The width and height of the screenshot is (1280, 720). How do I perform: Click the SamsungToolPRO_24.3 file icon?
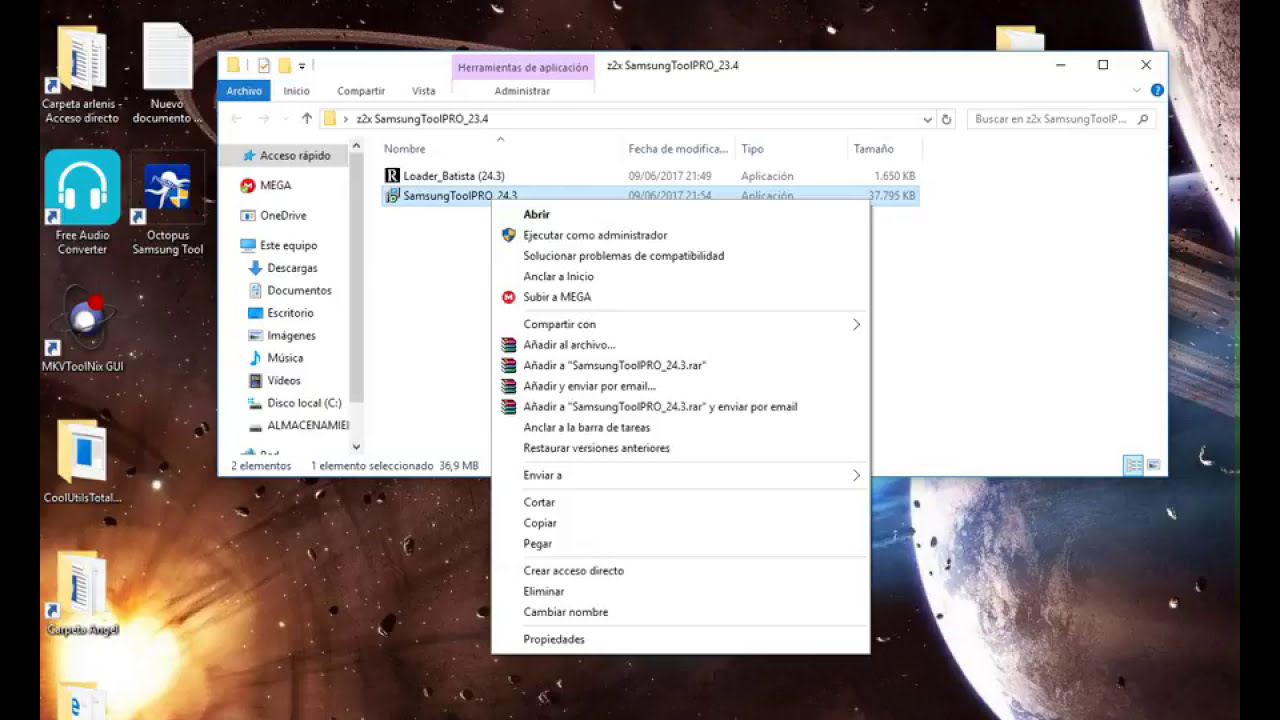(x=392, y=196)
